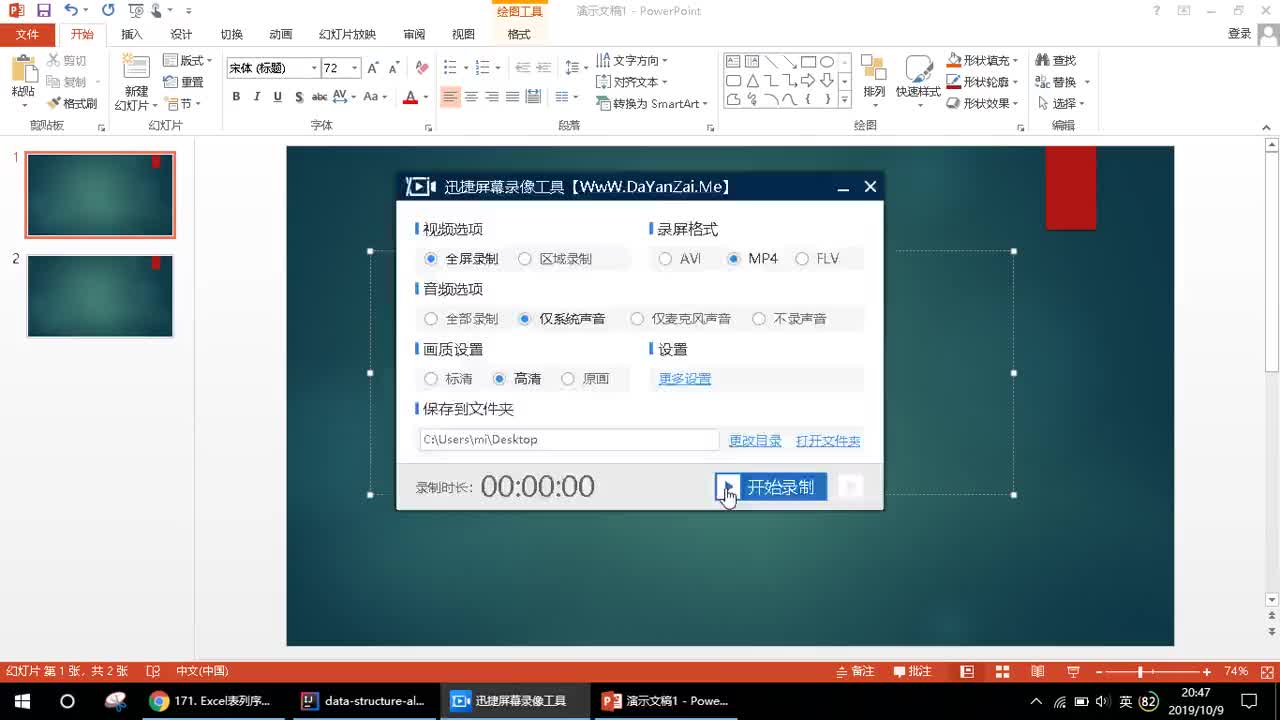The height and width of the screenshot is (720, 1280).
Task: Pick the triangle shape in shapes gallery
Action: pos(752,80)
